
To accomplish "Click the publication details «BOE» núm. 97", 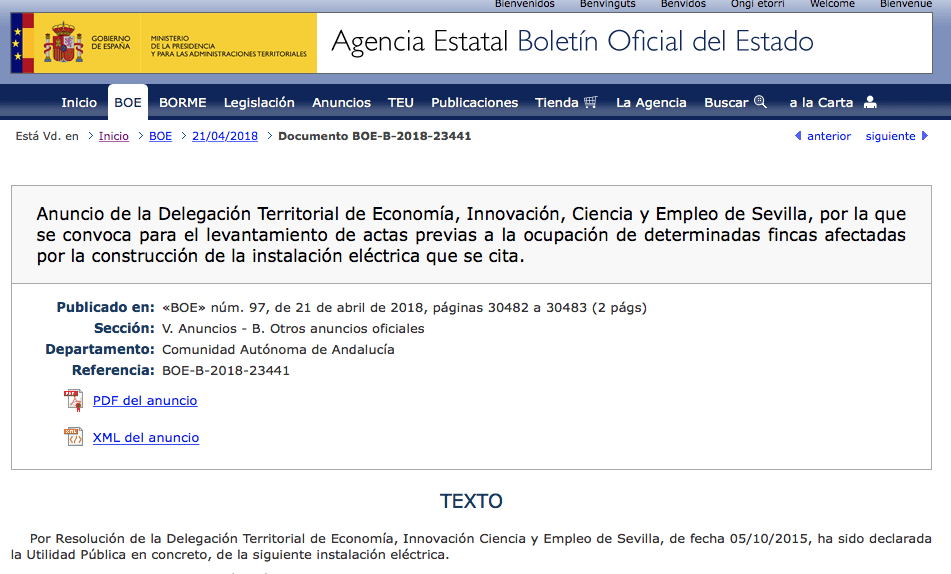I will point(404,308).
